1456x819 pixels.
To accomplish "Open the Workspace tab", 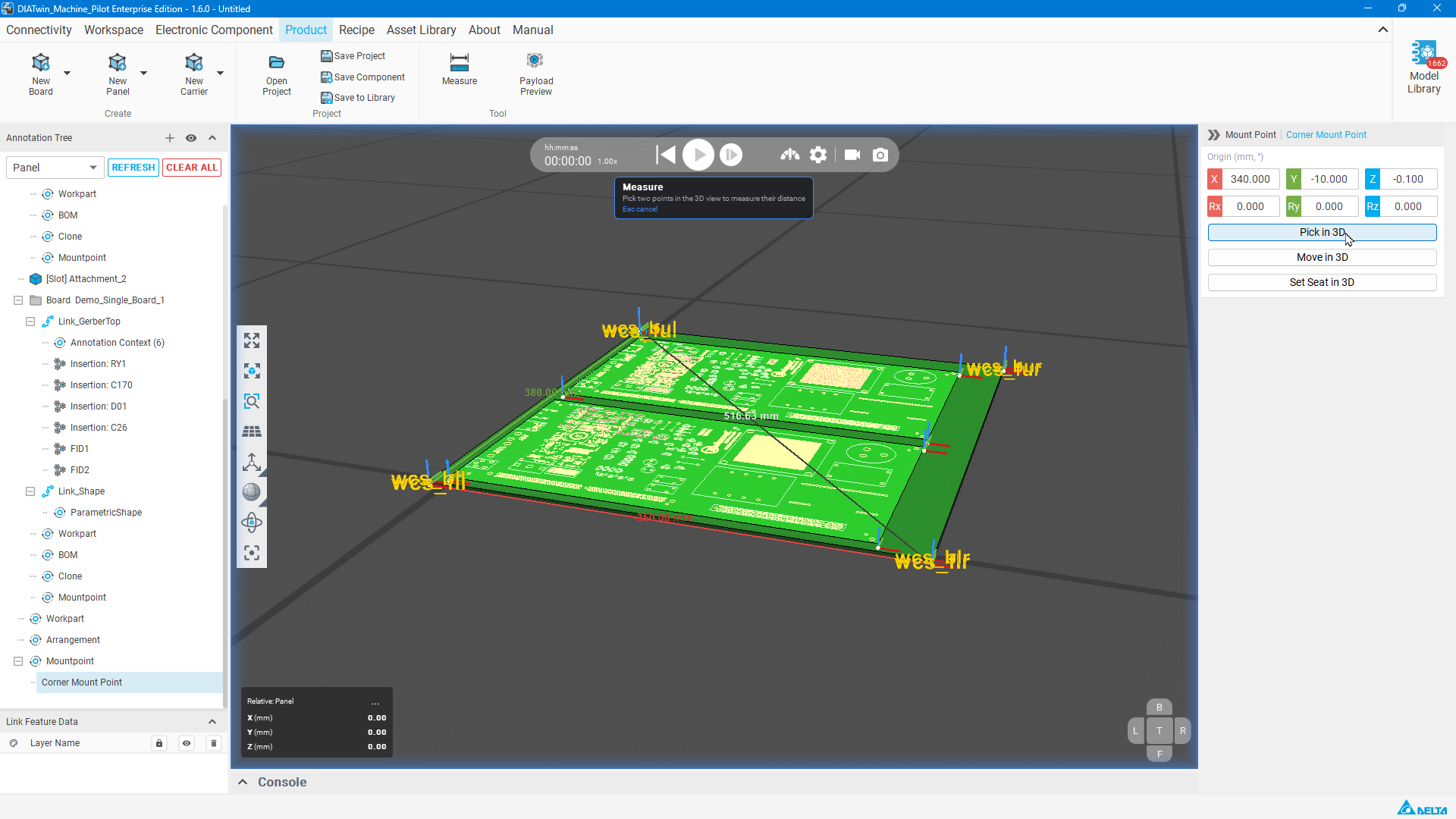I will tap(114, 30).
